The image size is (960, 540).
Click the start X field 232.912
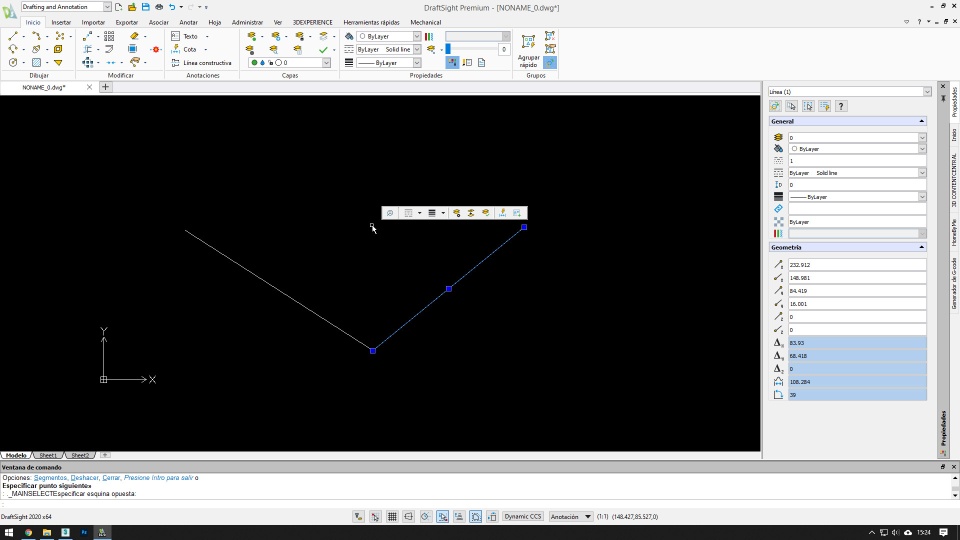[x=857, y=265]
